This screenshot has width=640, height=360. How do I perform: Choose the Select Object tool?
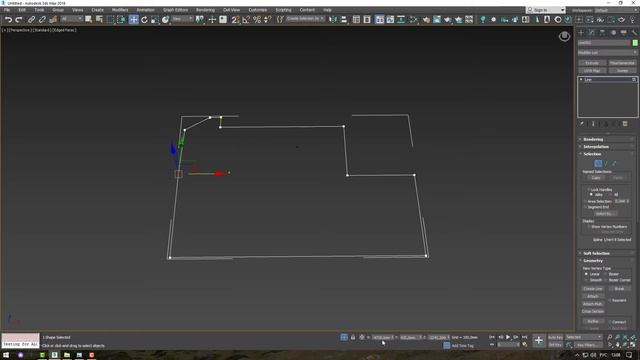click(89, 20)
